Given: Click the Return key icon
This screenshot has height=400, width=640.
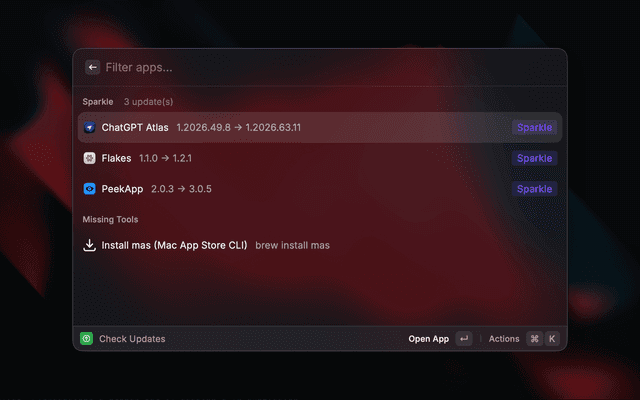Looking at the screenshot, I should pyautogui.click(x=464, y=338).
